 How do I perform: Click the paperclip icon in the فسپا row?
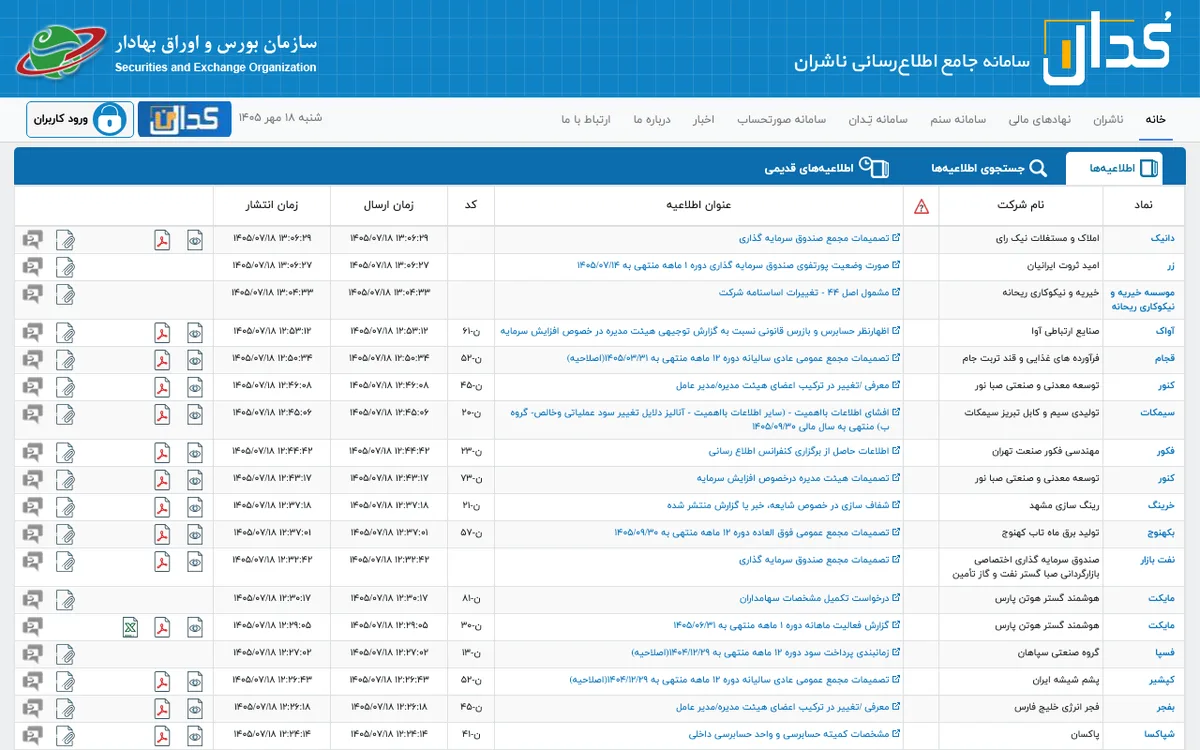coord(65,654)
